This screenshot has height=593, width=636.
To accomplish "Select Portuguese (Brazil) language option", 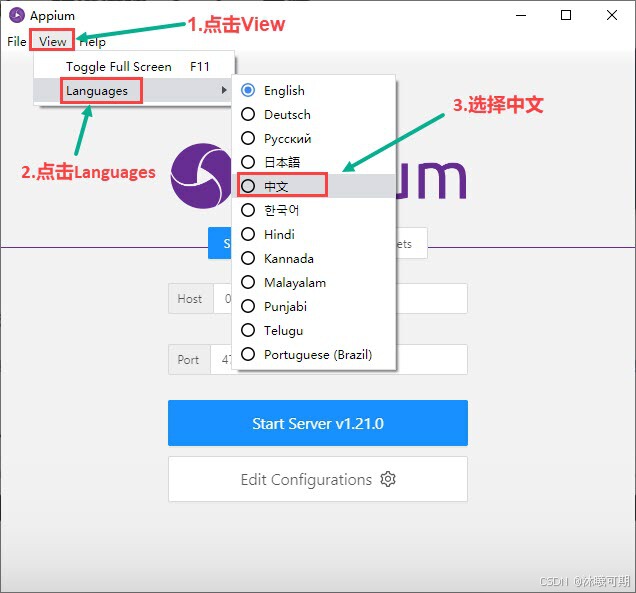I will click(314, 354).
